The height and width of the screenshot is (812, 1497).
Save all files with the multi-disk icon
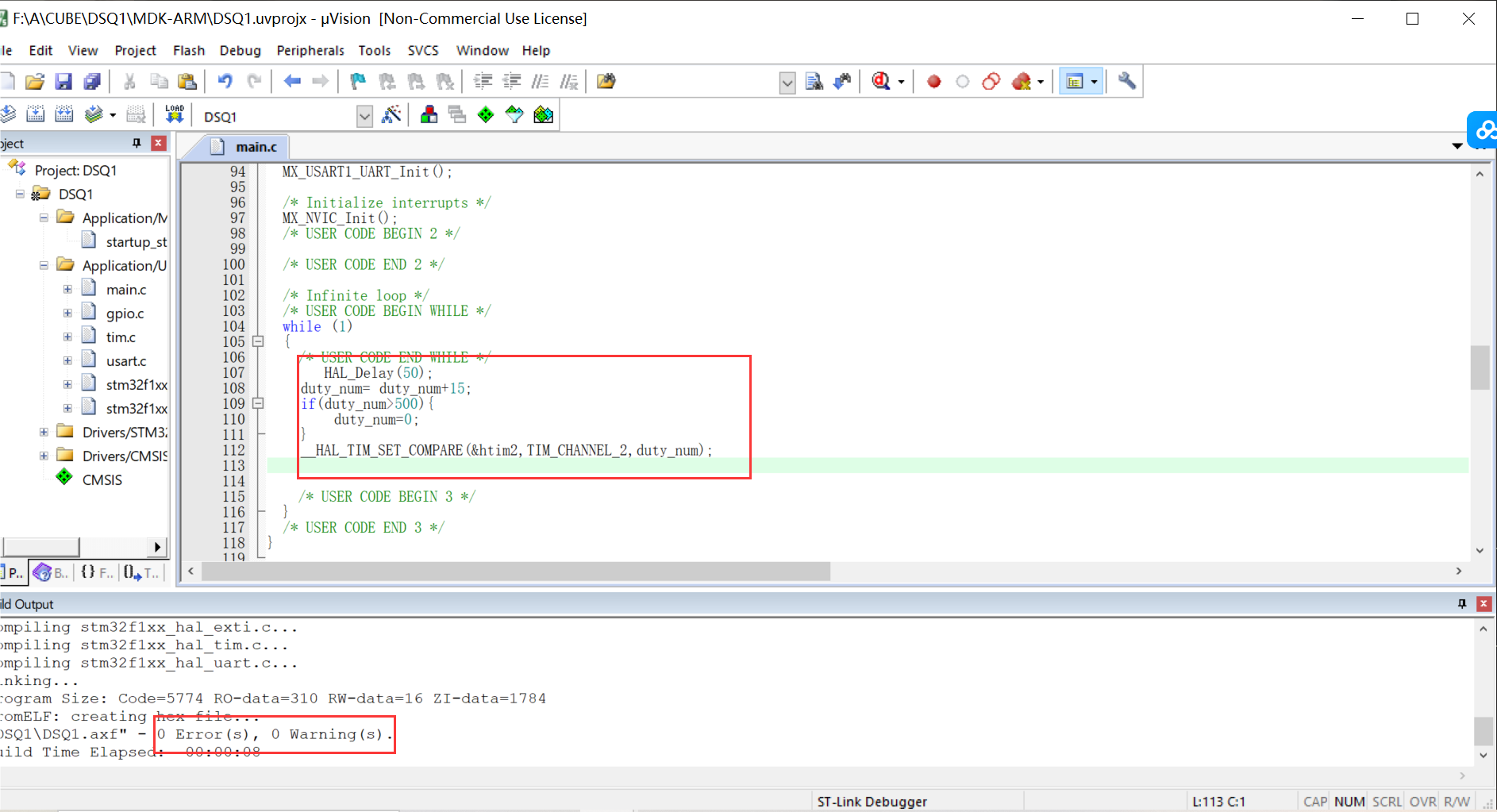click(x=92, y=81)
